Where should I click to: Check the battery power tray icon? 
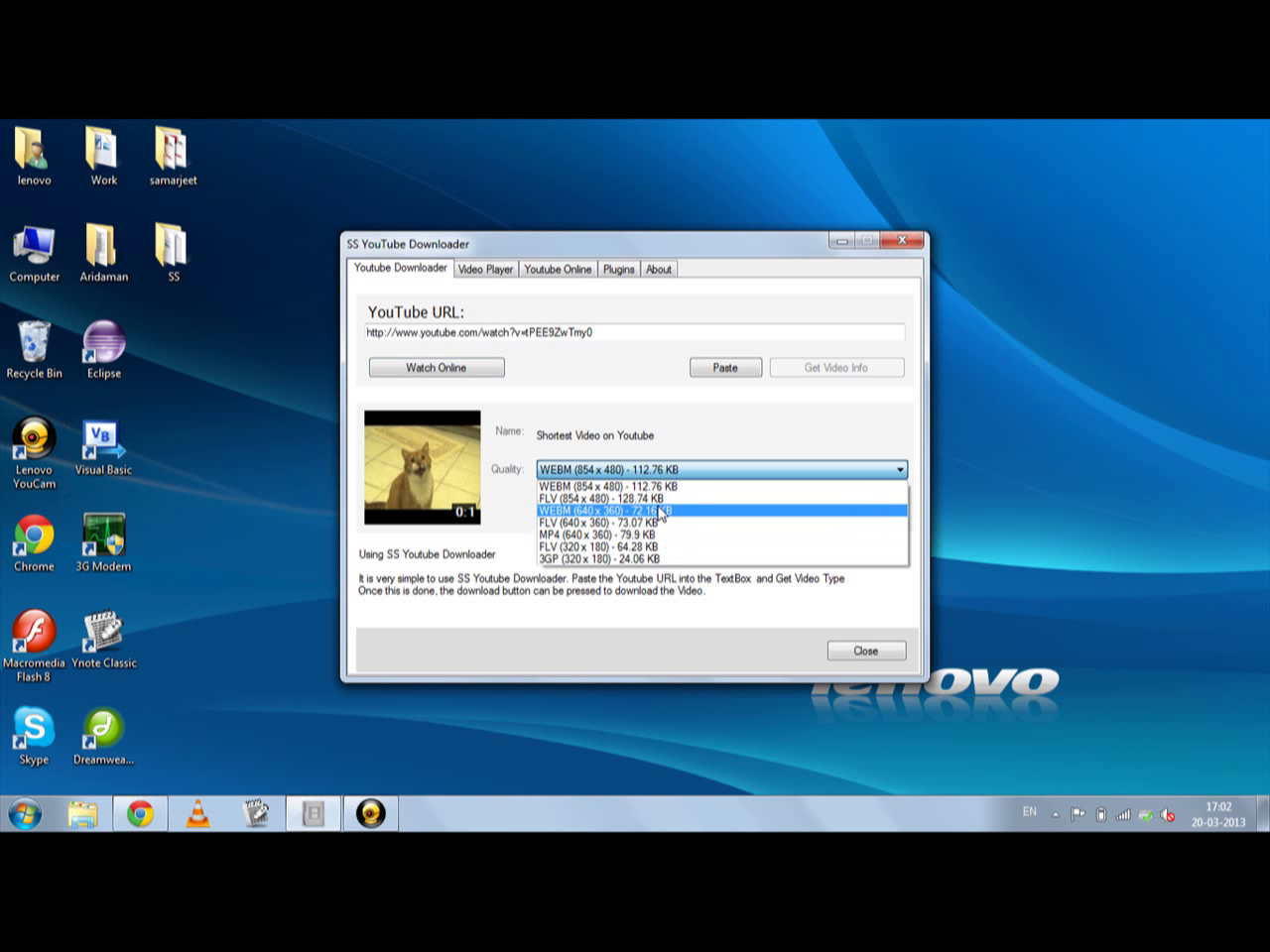click(x=1100, y=815)
